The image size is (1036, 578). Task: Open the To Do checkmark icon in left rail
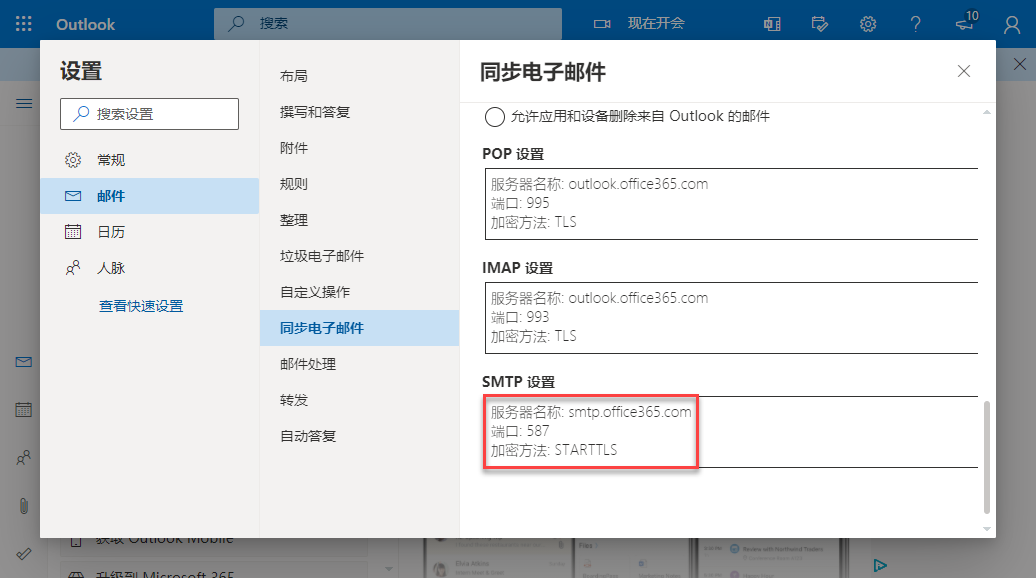point(24,554)
